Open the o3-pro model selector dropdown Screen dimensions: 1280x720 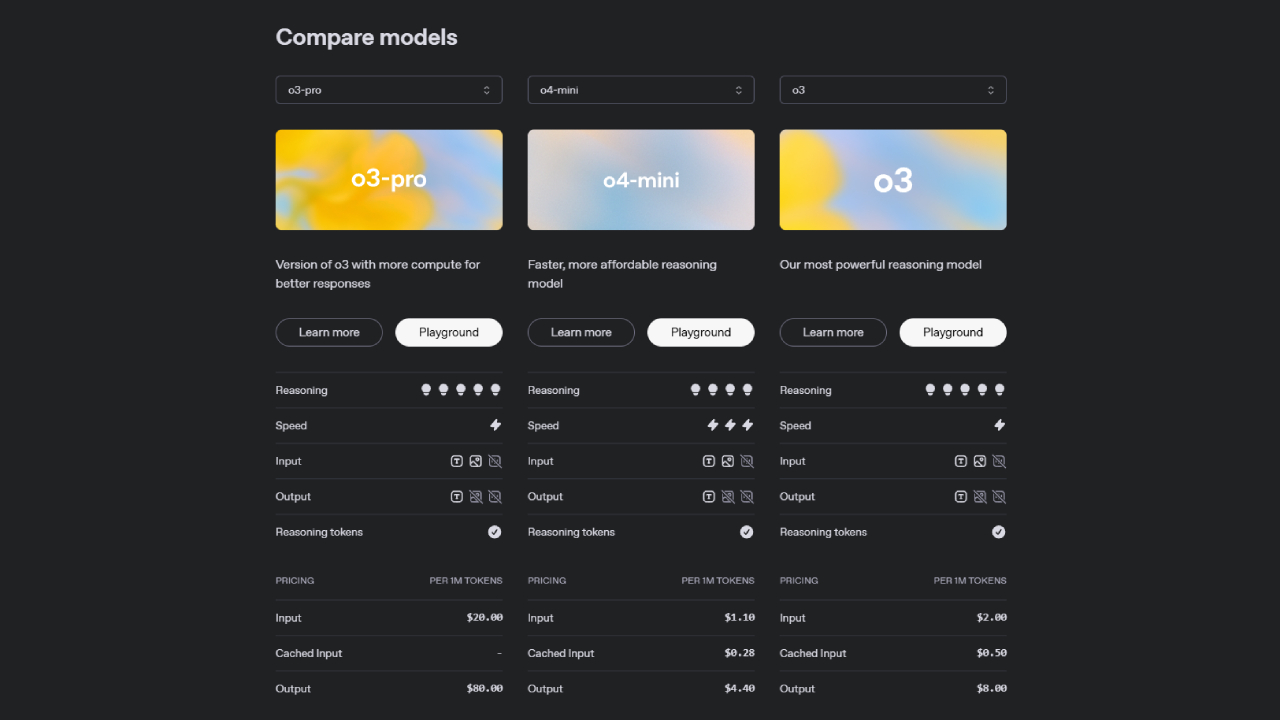(389, 90)
